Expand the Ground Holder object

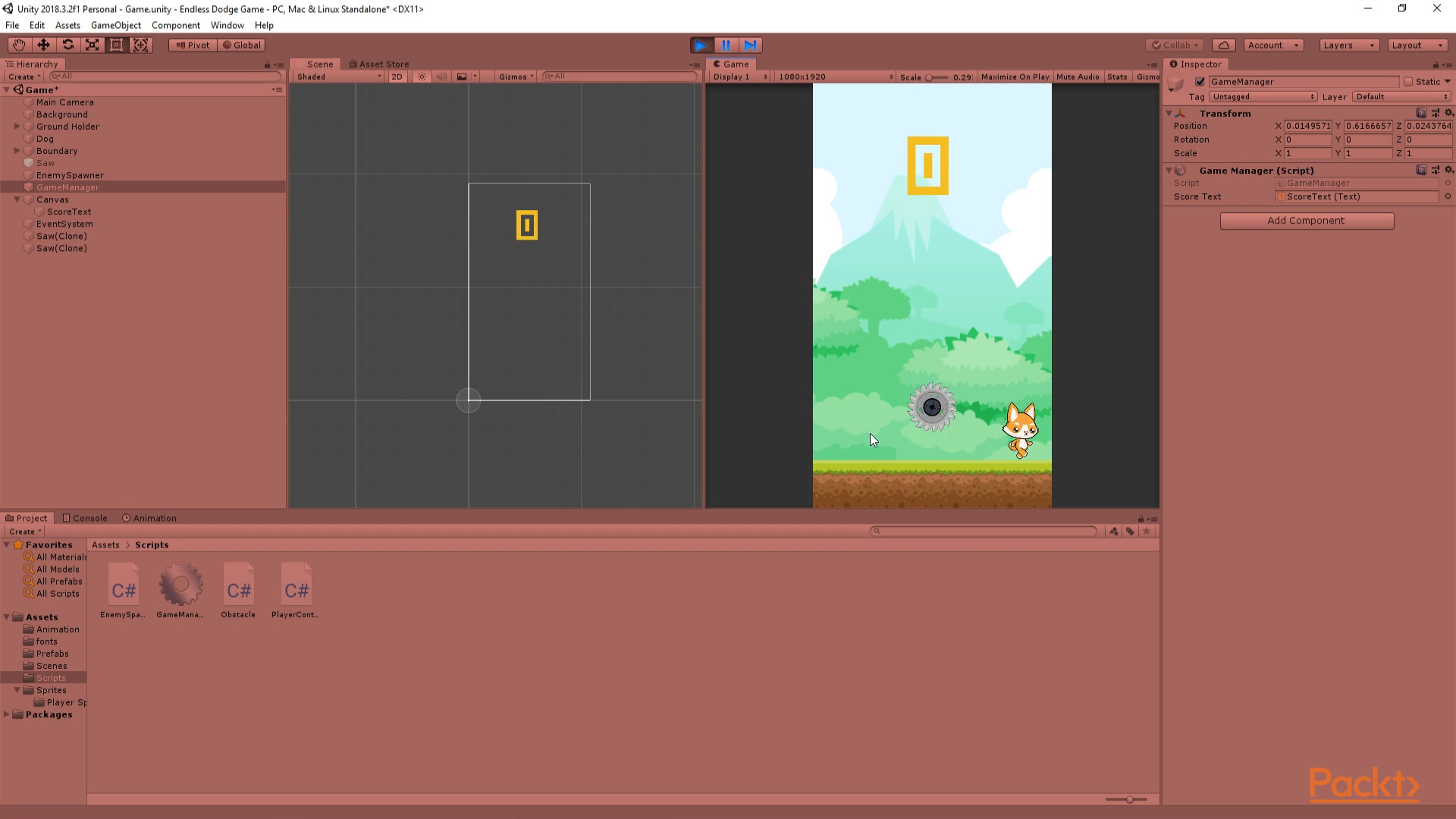click(17, 127)
